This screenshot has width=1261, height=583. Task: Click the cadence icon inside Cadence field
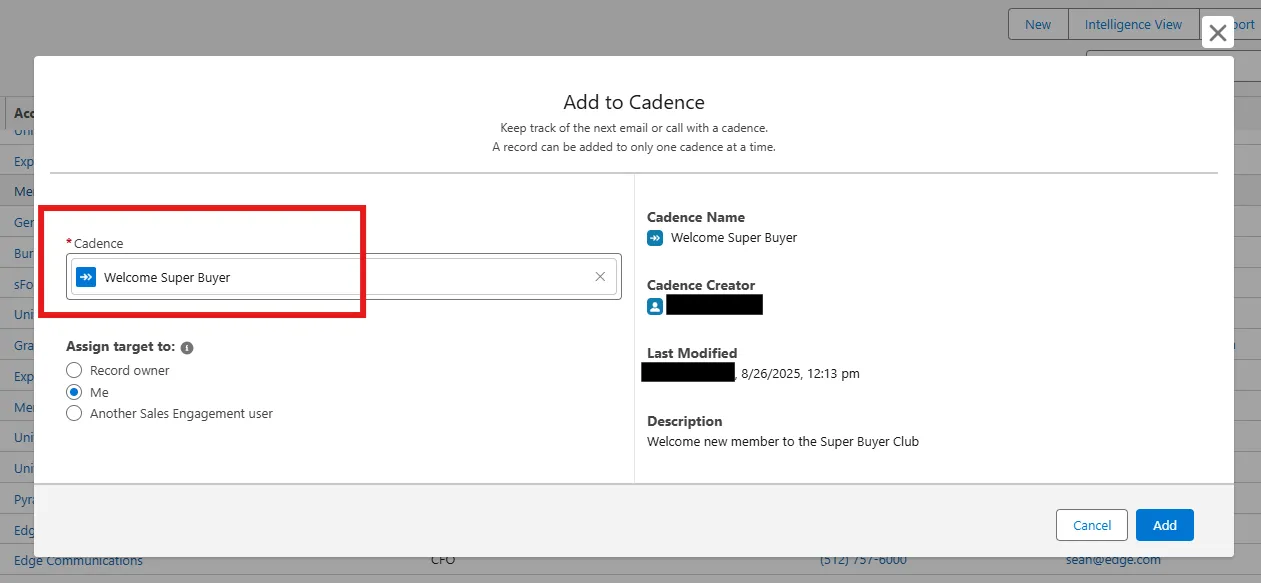click(x=86, y=277)
